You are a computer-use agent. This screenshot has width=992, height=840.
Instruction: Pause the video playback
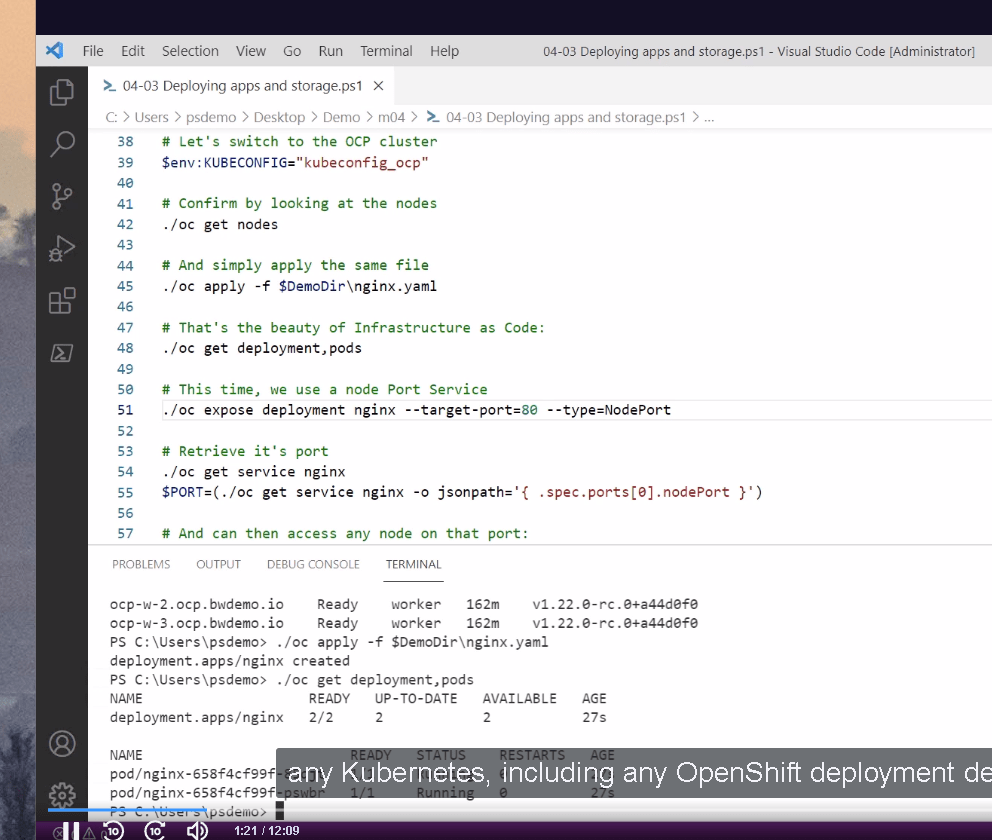(x=71, y=831)
